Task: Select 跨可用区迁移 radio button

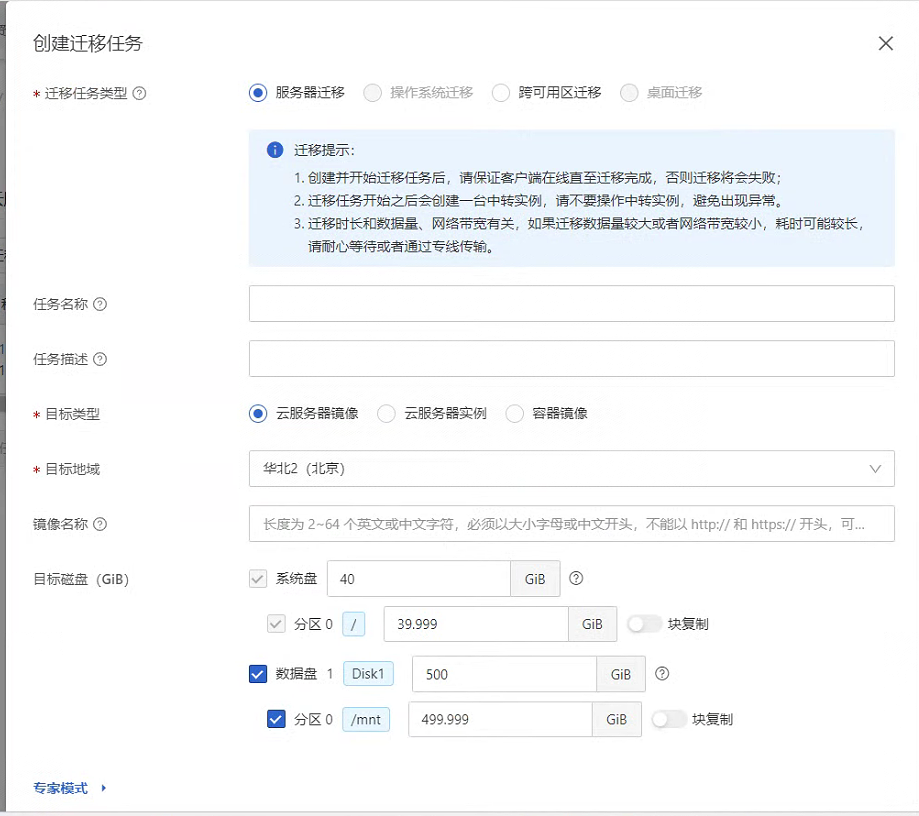Action: (501, 93)
